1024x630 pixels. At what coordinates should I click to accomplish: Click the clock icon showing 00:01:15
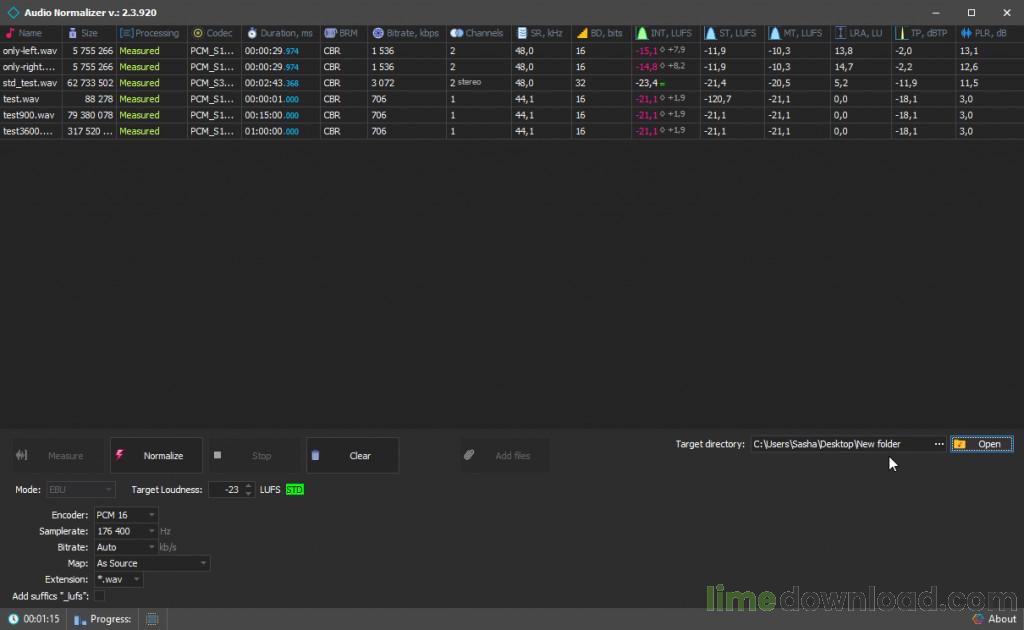pos(13,619)
